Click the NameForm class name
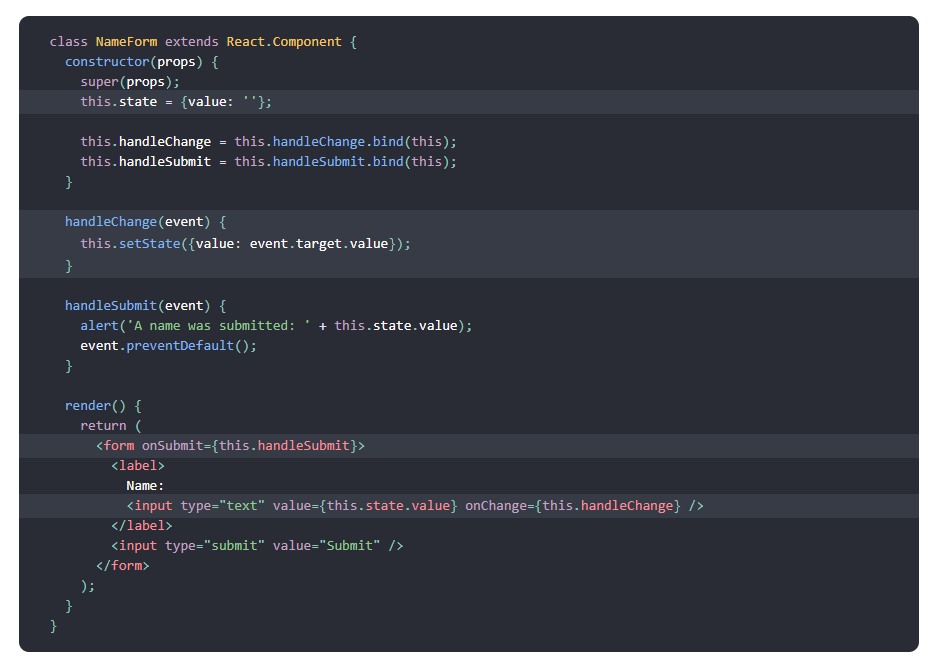This screenshot has width=940, height=665. (x=126, y=42)
